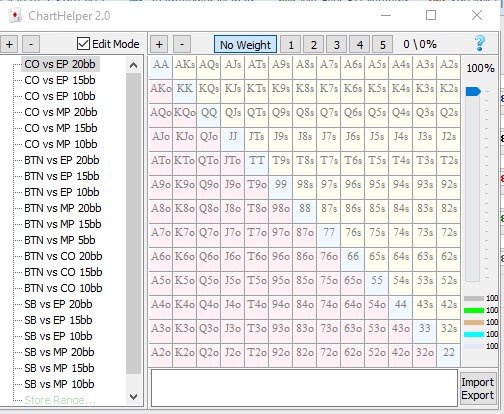Screen dimensions: 504x414
Task: Click the range list down arrow
Action: coord(133,397)
